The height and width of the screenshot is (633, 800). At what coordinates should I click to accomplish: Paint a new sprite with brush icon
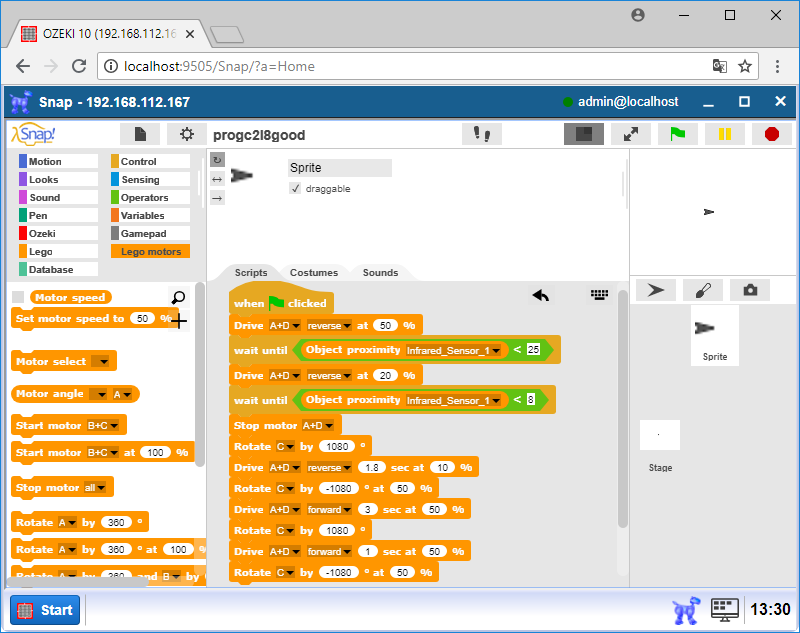click(703, 290)
